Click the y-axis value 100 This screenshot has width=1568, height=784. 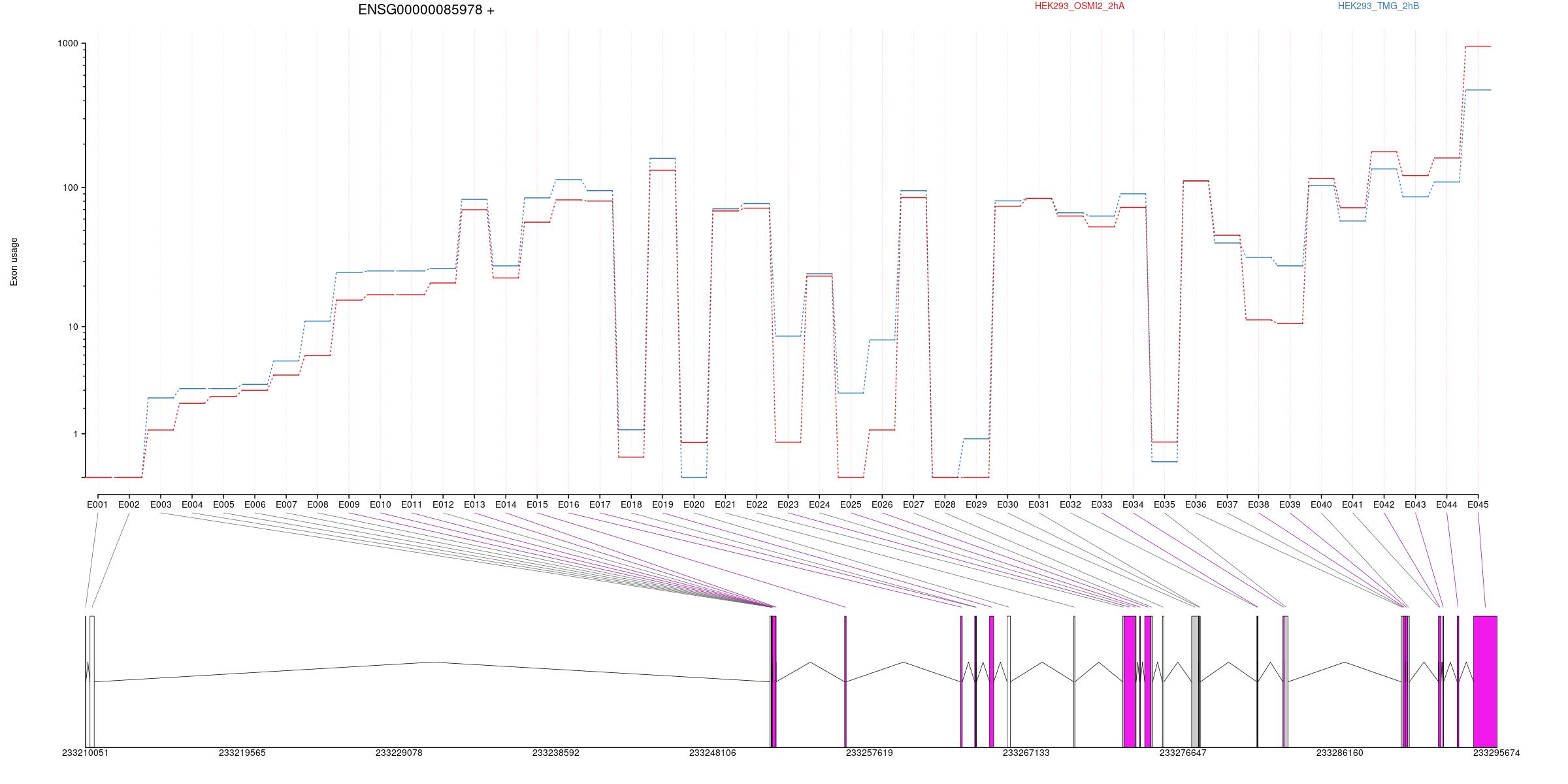pos(71,188)
